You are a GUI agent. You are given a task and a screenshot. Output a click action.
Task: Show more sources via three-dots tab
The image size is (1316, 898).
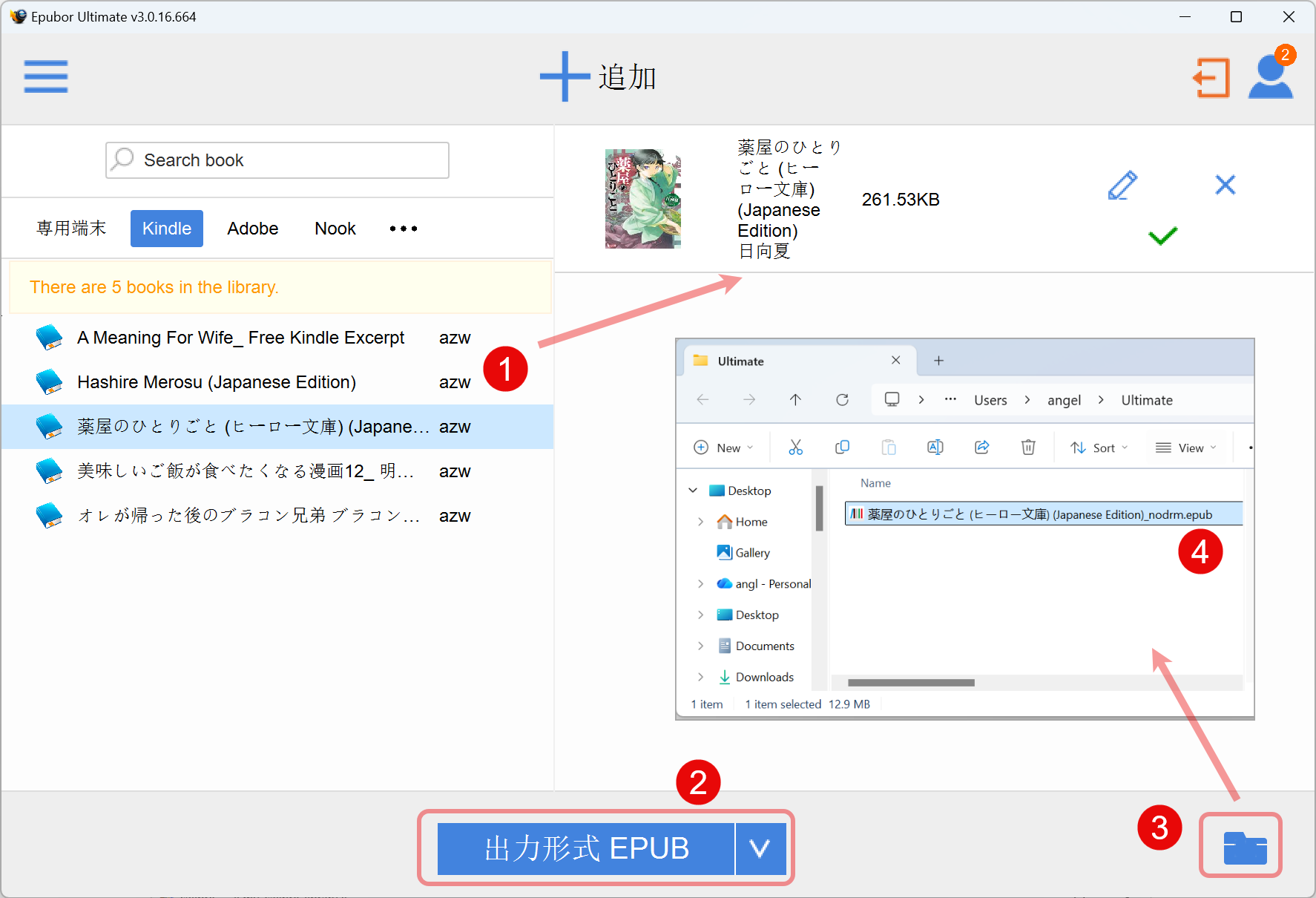(404, 229)
